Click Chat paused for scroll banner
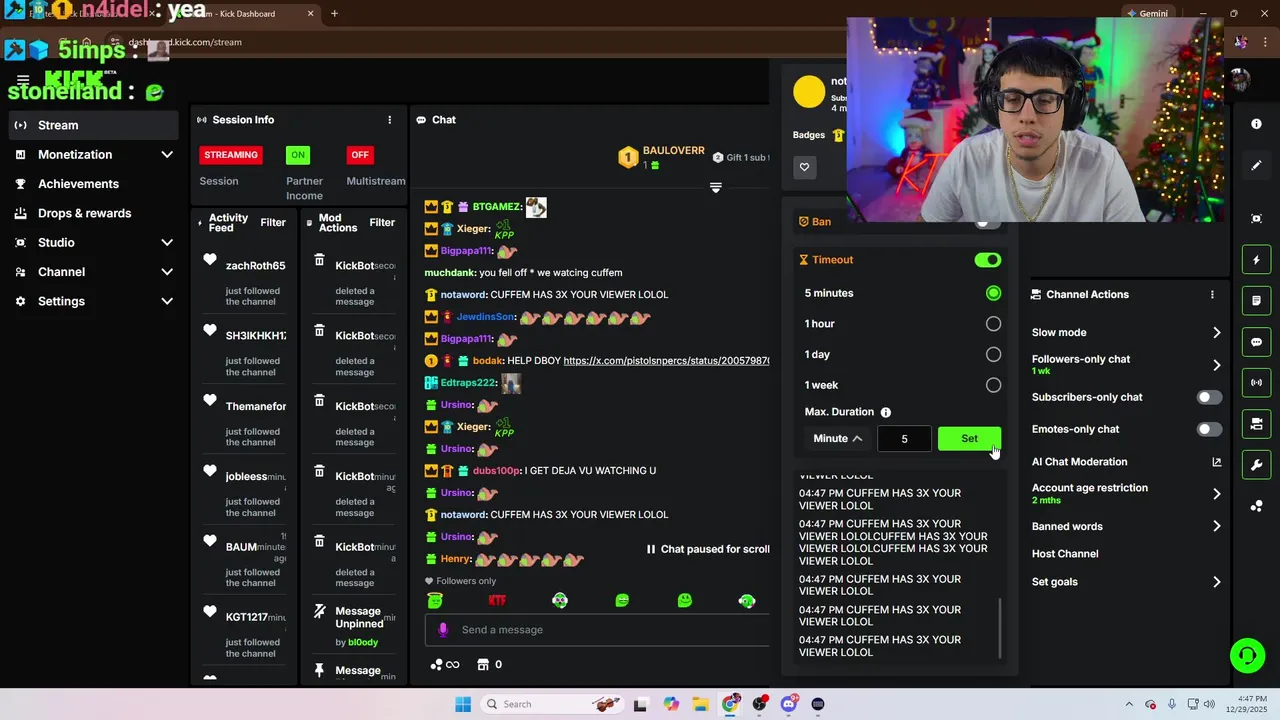This screenshot has width=1280, height=720. (708, 549)
